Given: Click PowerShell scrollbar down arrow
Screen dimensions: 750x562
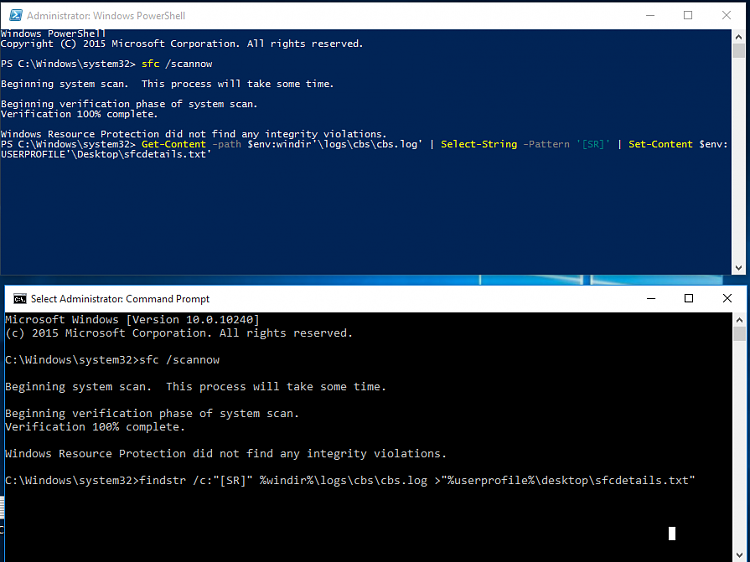Looking at the screenshot, I should pyautogui.click(x=739, y=268).
